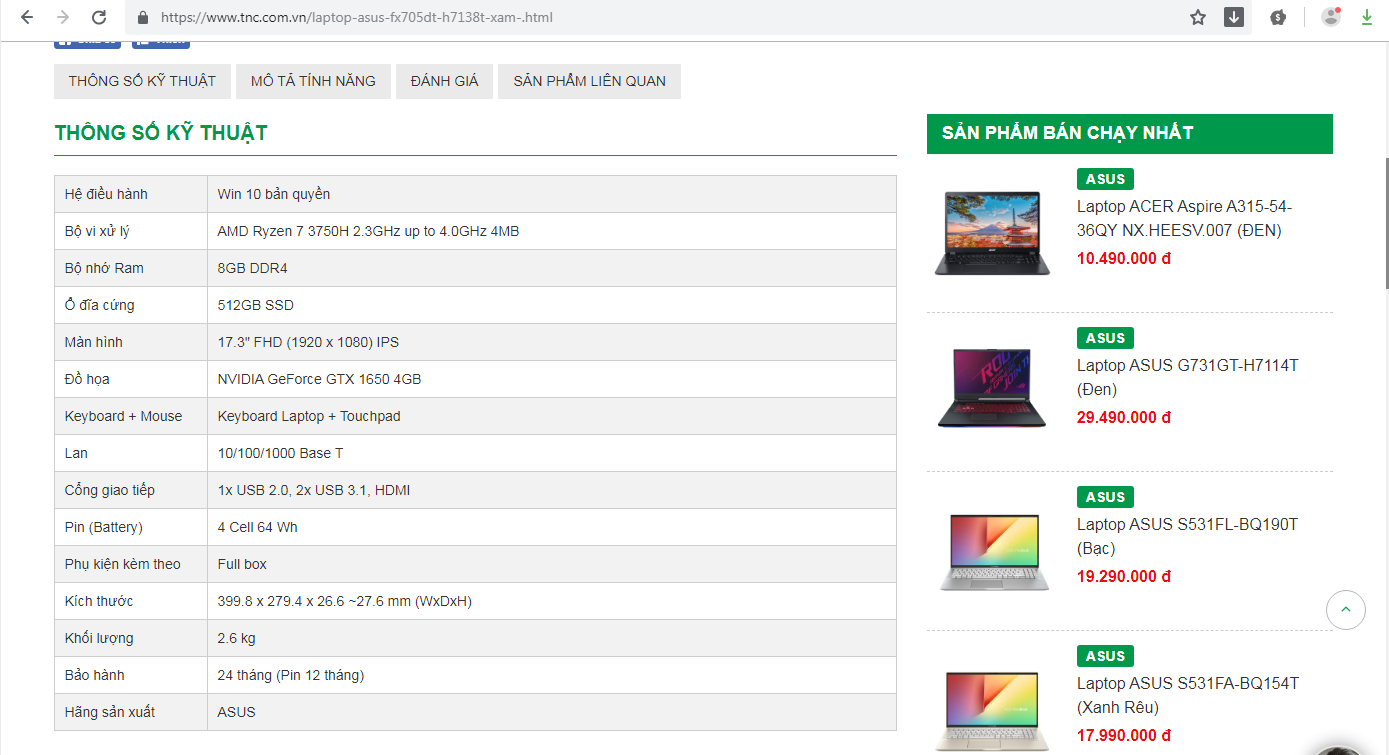View site security info via lock icon
Viewport: 1389px width, 755px height.
[x=142, y=18]
